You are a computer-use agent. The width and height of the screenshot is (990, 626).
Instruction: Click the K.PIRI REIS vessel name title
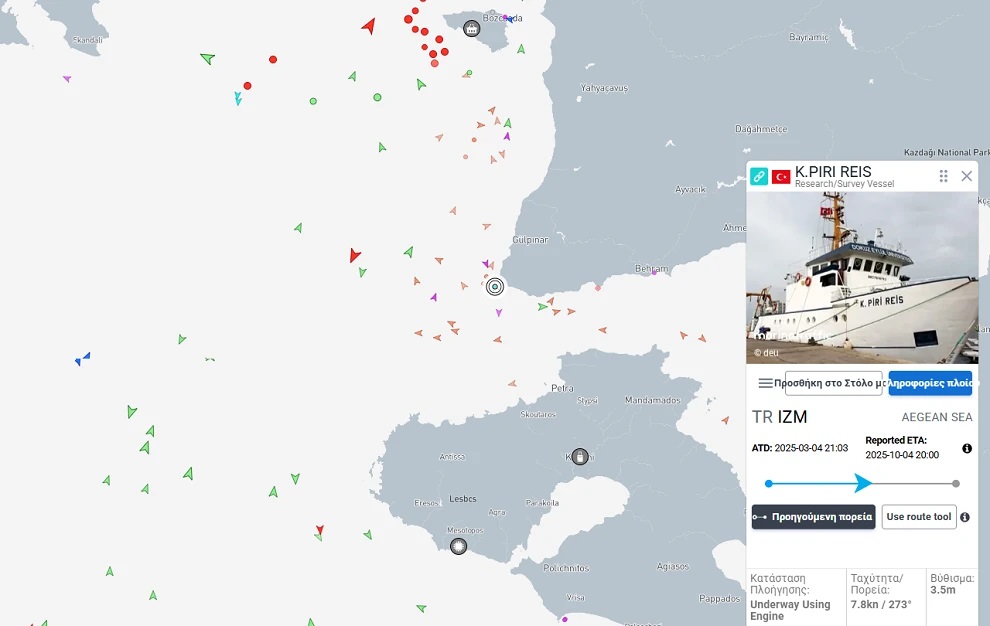[833, 172]
